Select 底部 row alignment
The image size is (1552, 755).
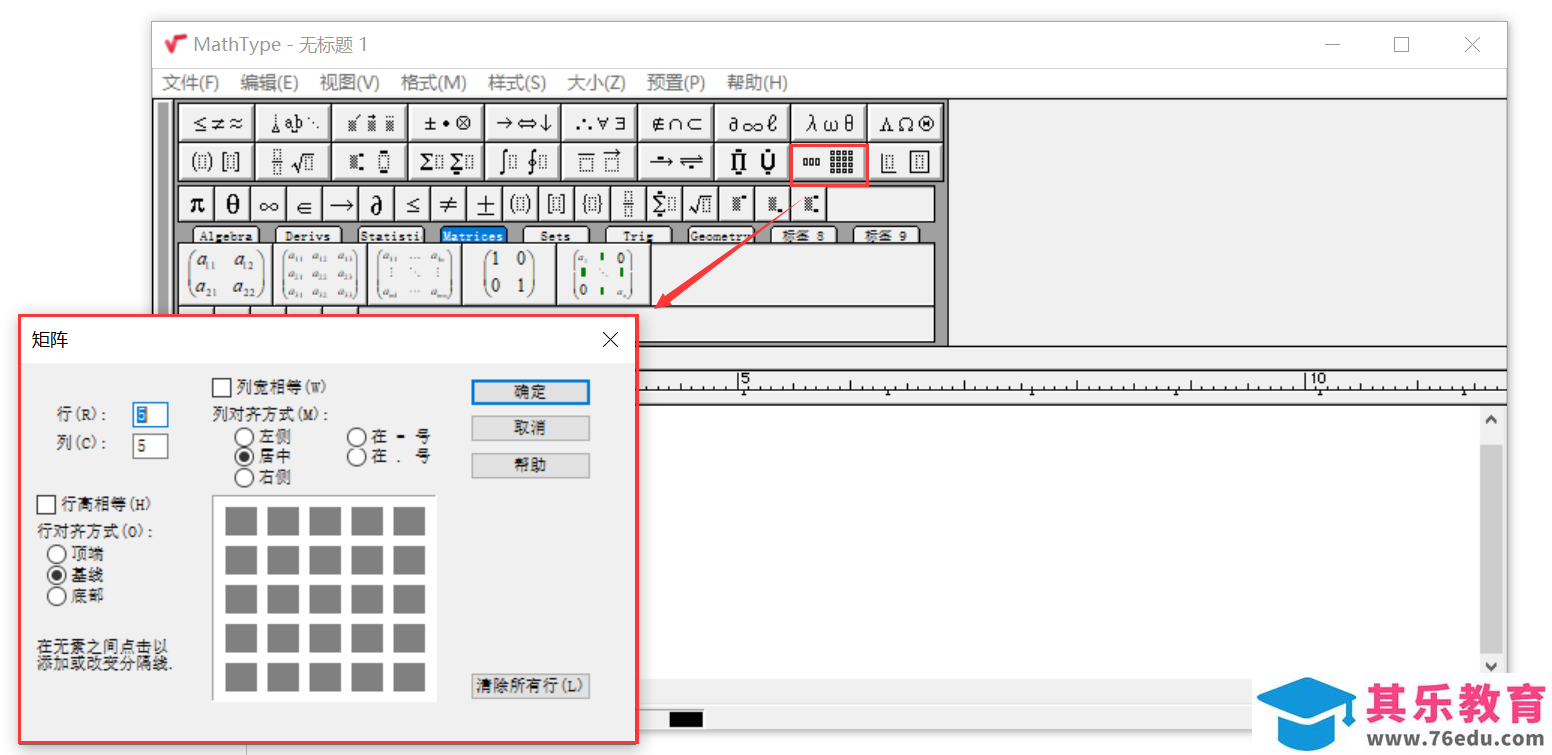click(56, 596)
